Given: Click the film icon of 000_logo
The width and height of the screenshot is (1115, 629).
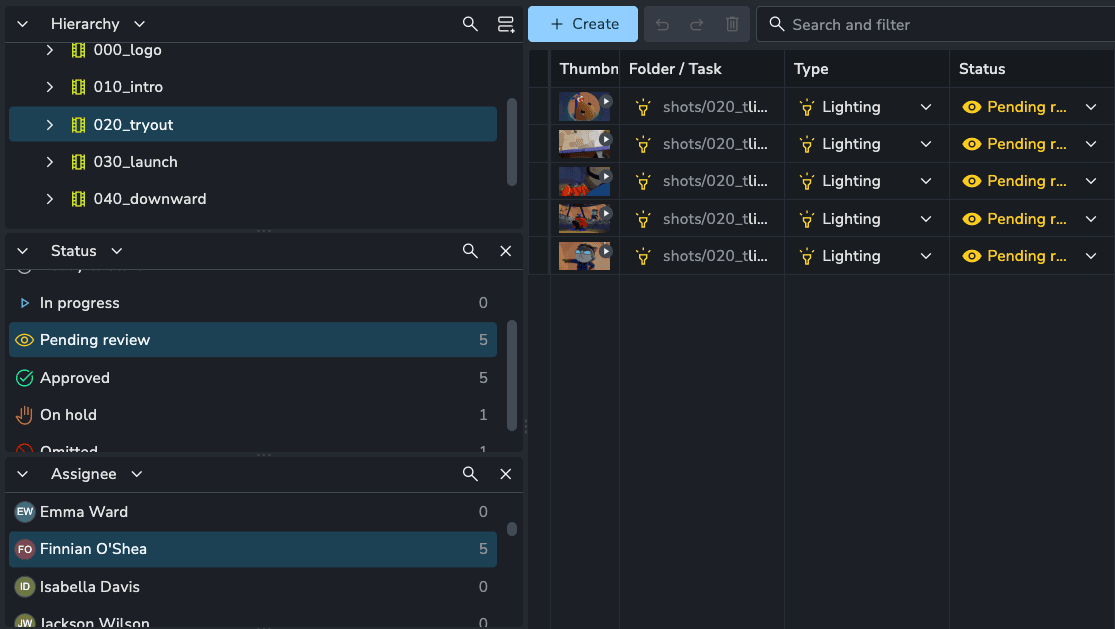Looking at the screenshot, I should click(78, 50).
